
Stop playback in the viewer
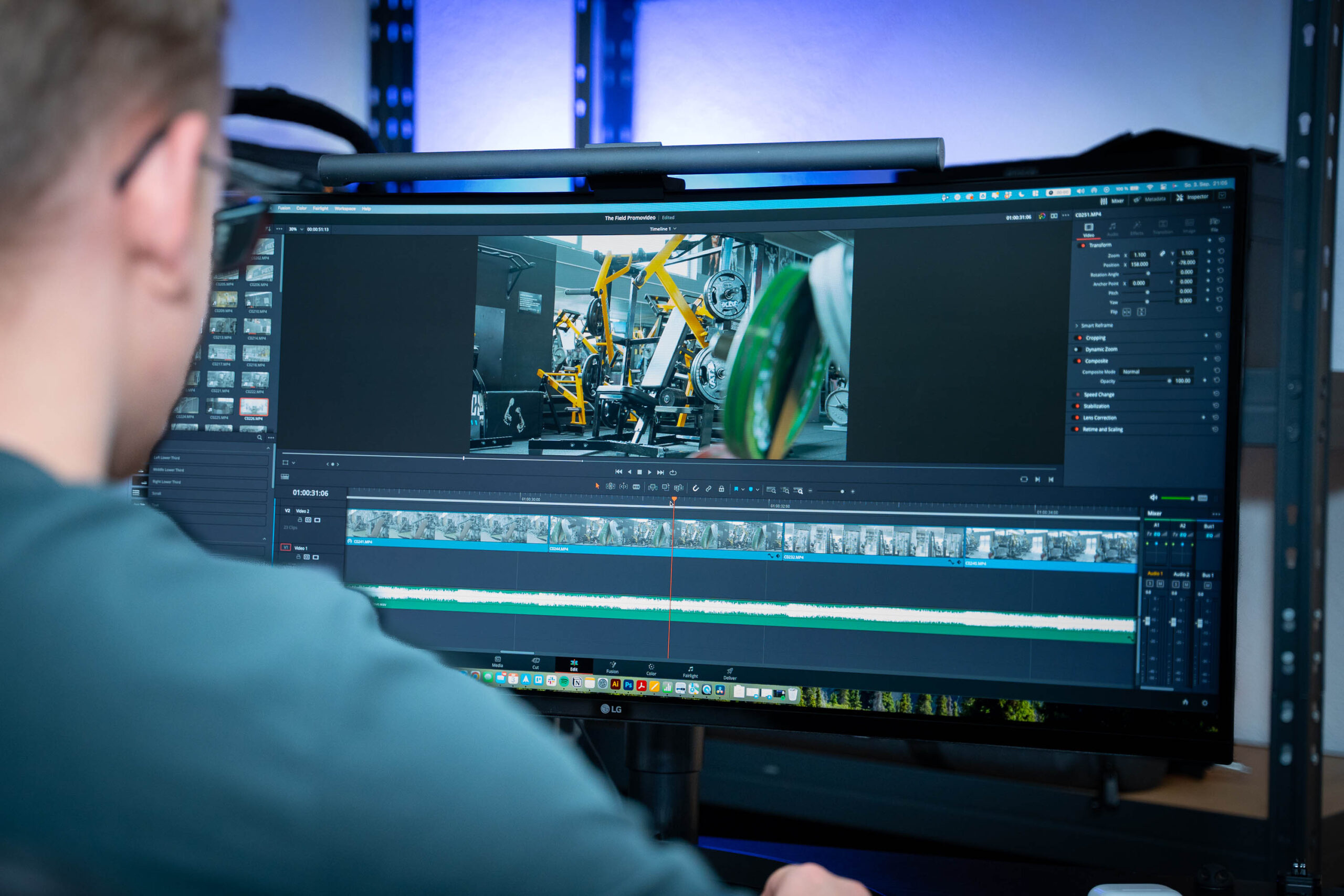tap(639, 472)
